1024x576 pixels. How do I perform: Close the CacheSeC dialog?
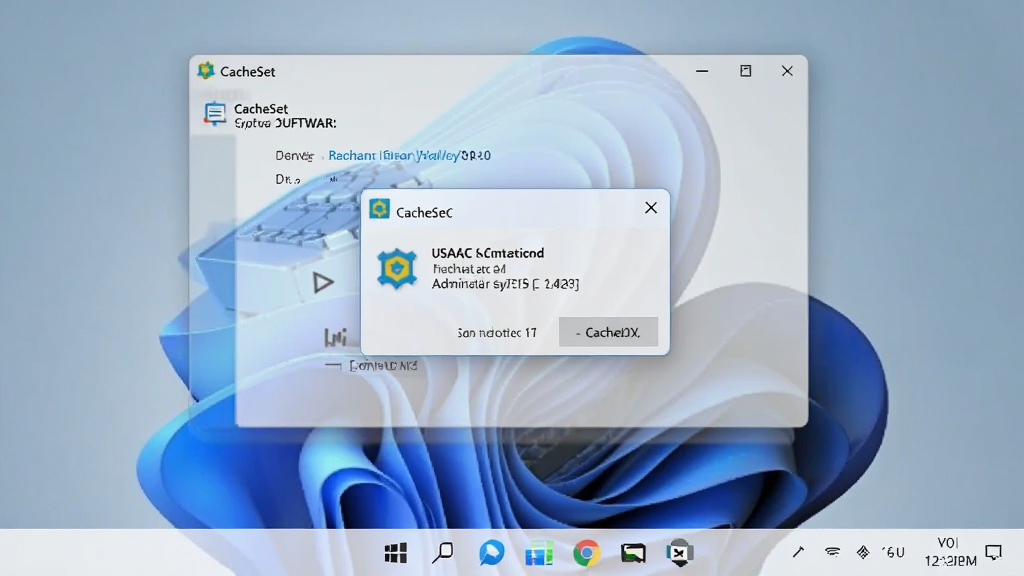650,208
